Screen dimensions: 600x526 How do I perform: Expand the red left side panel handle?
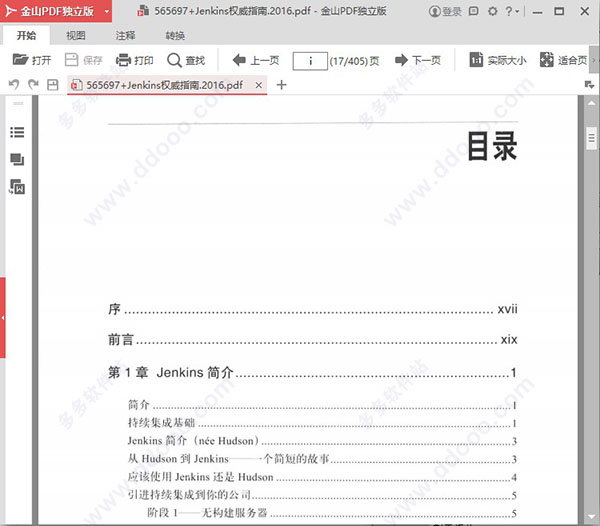pos(3,318)
